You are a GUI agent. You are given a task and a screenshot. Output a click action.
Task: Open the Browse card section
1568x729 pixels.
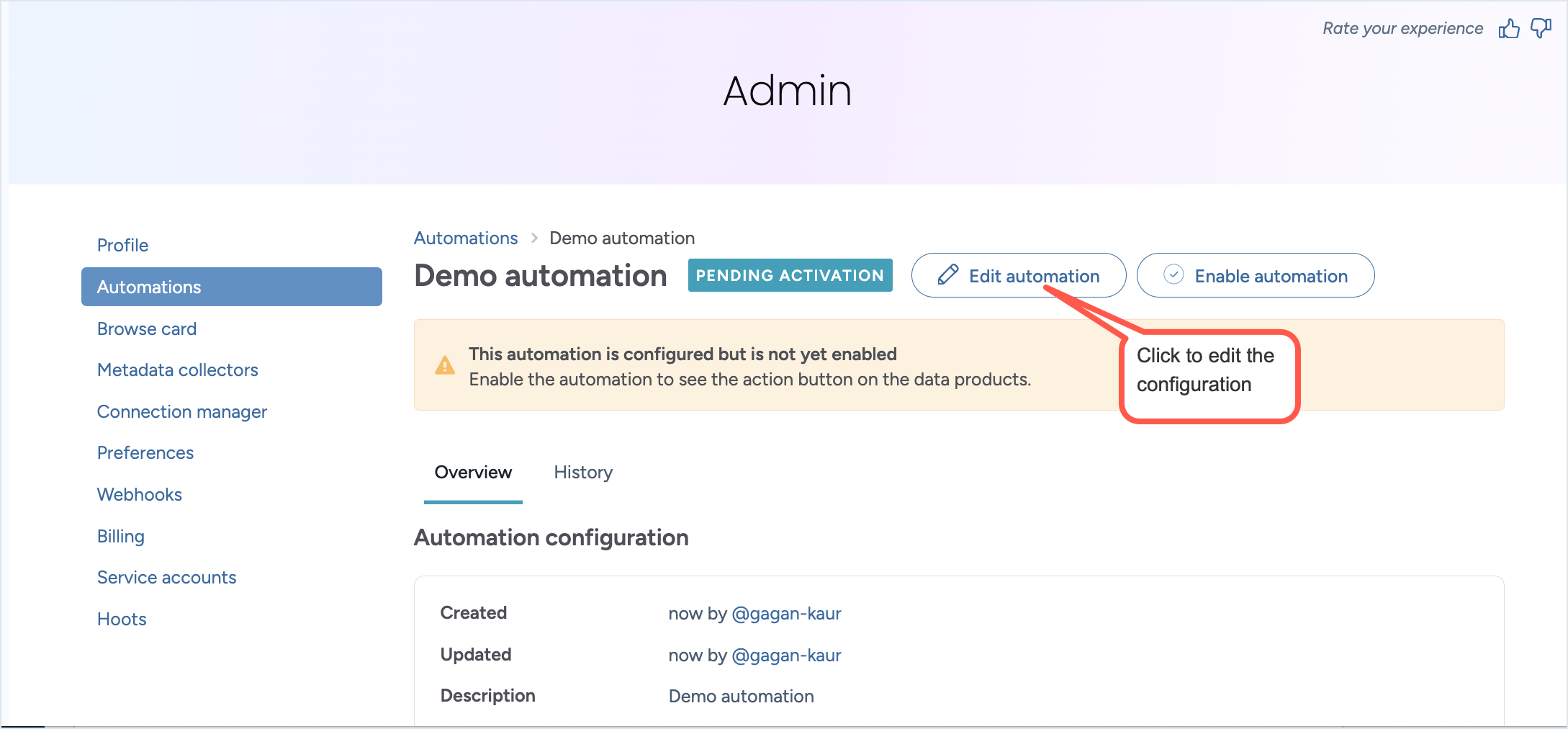(146, 328)
